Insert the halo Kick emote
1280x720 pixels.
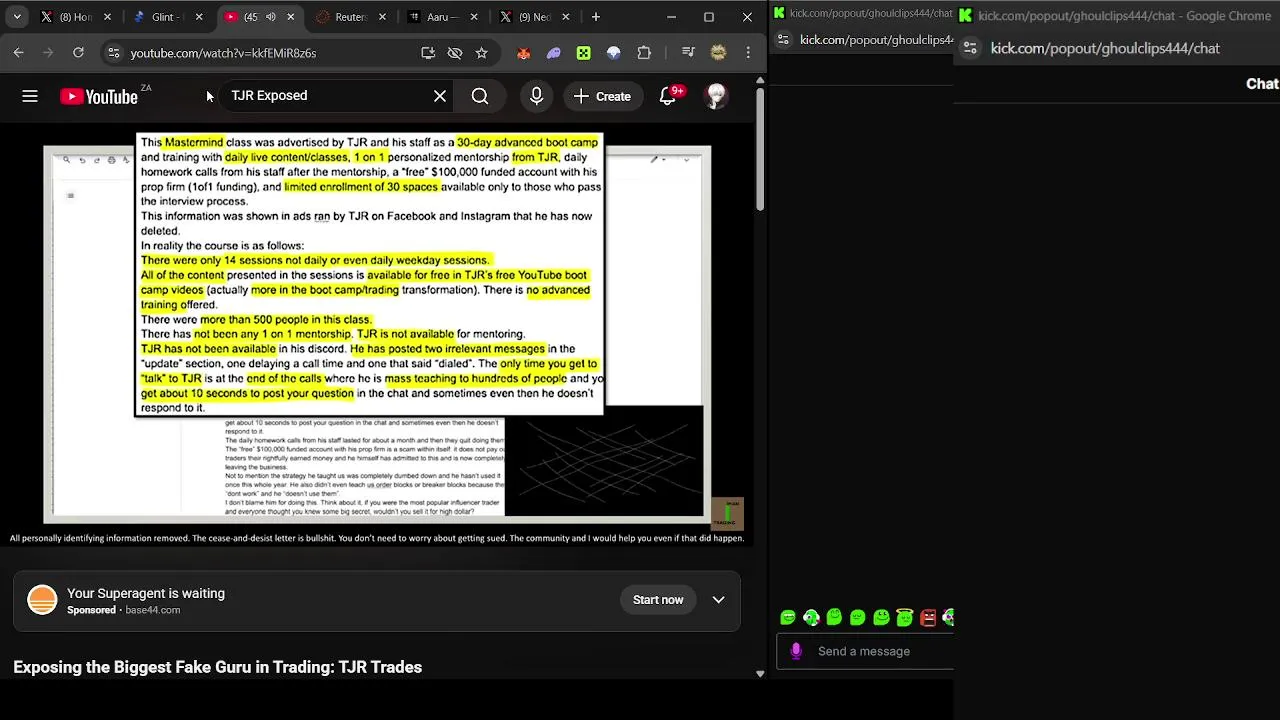point(905,618)
